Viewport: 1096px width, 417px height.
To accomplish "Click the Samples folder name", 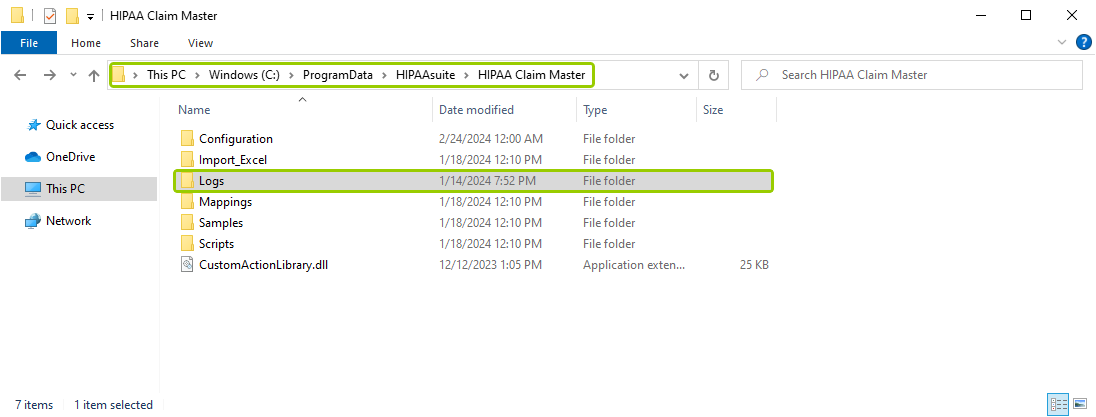I will point(221,223).
